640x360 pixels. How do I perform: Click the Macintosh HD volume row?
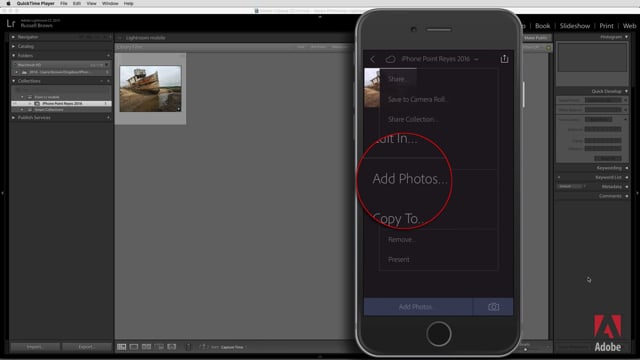[x=61, y=64]
